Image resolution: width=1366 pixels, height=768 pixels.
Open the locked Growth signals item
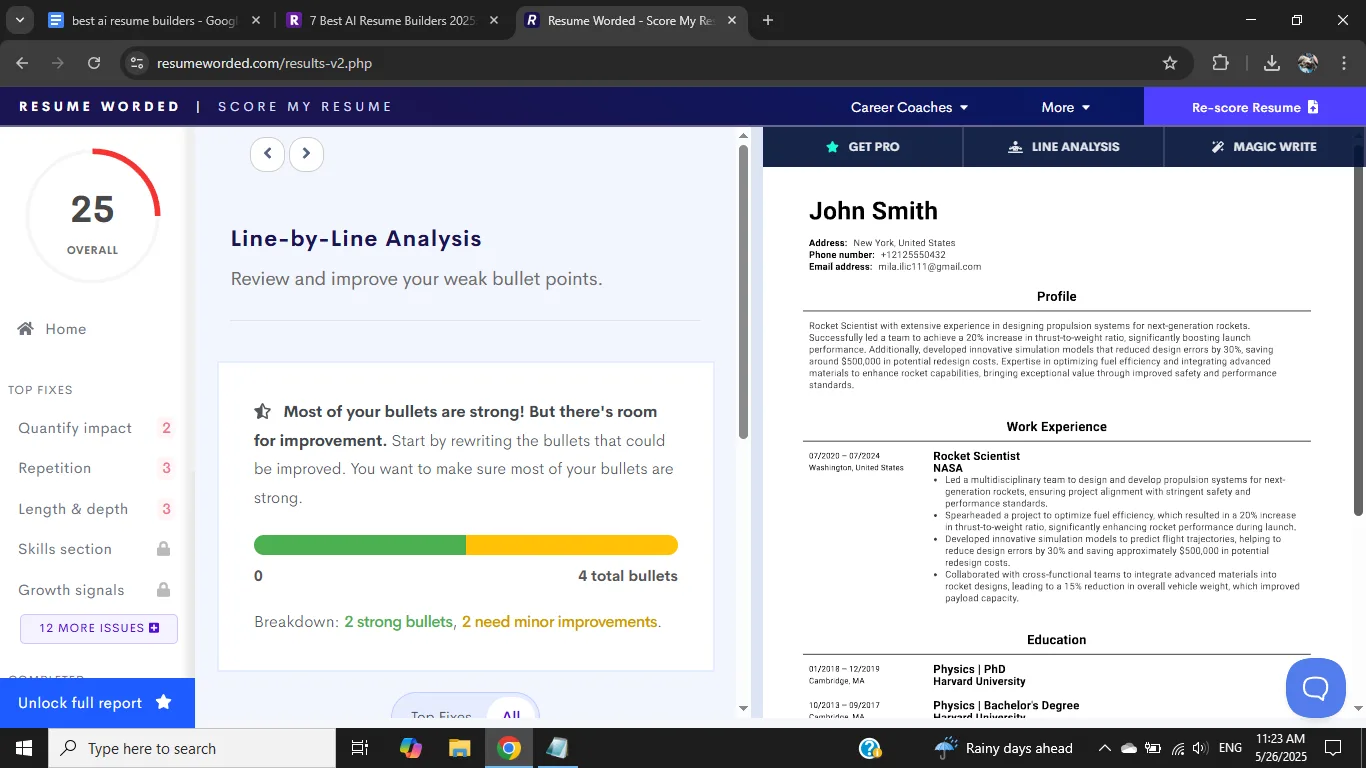click(96, 590)
